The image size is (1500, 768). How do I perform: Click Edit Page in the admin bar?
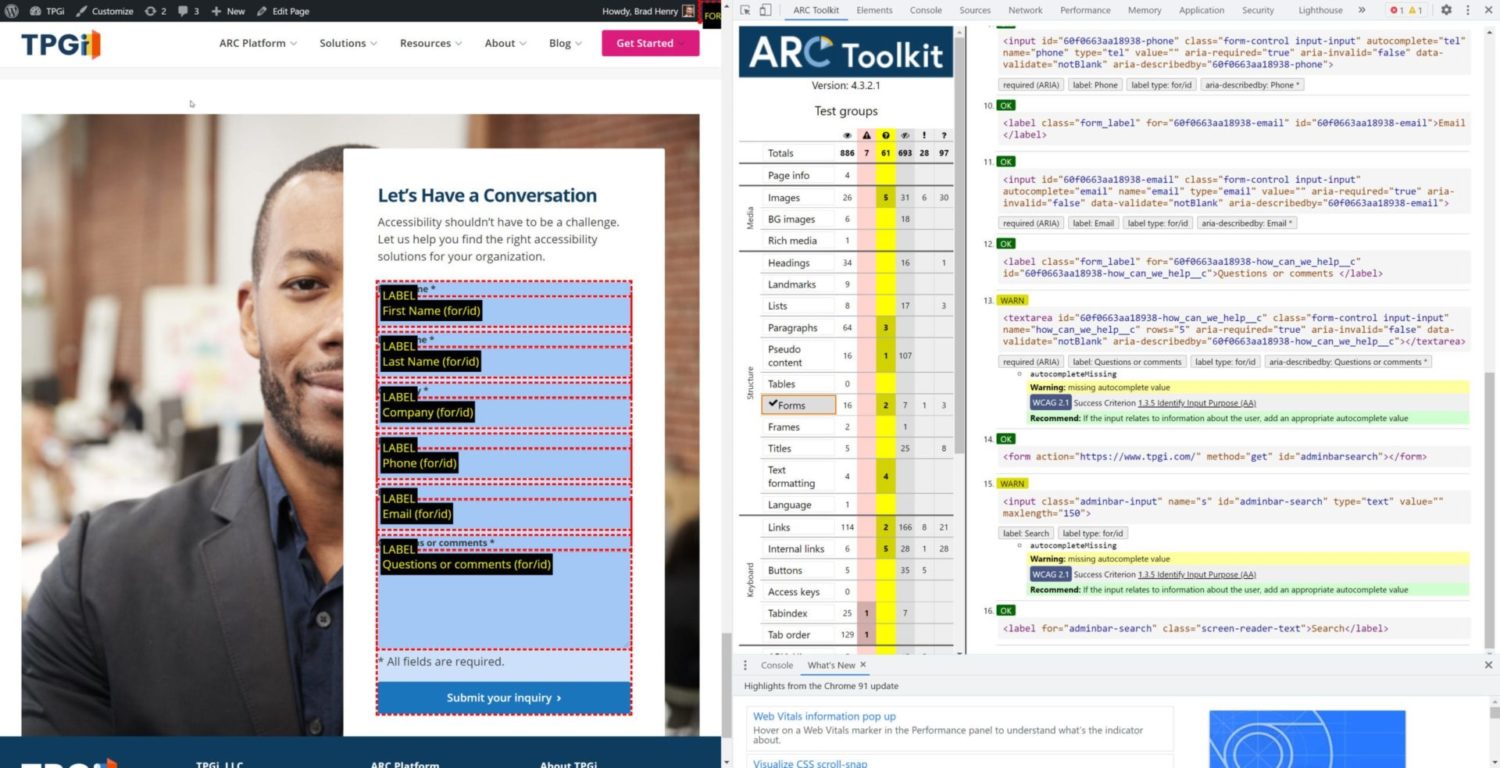pyautogui.click(x=283, y=11)
